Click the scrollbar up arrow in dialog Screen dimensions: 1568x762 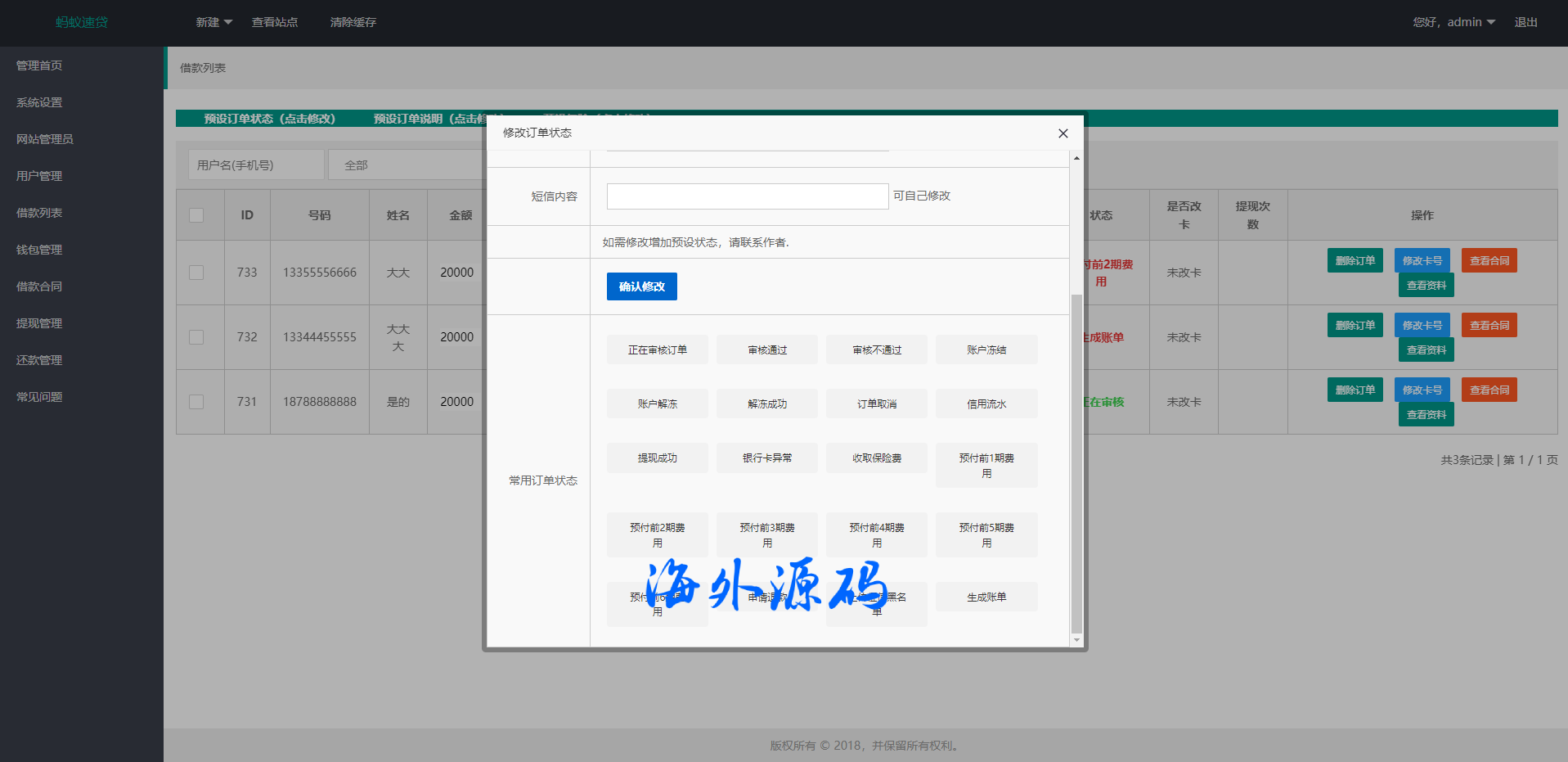(x=1076, y=158)
